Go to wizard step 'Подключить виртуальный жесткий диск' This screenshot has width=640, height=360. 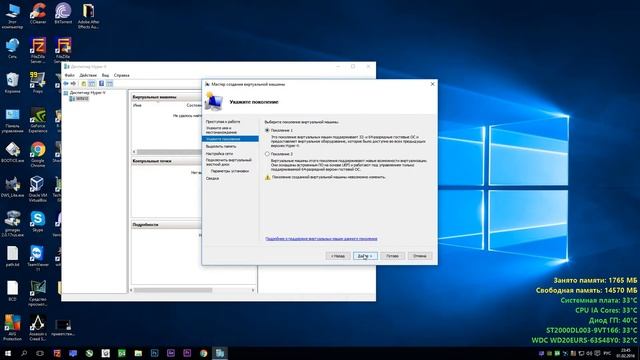pyautogui.click(x=229, y=162)
